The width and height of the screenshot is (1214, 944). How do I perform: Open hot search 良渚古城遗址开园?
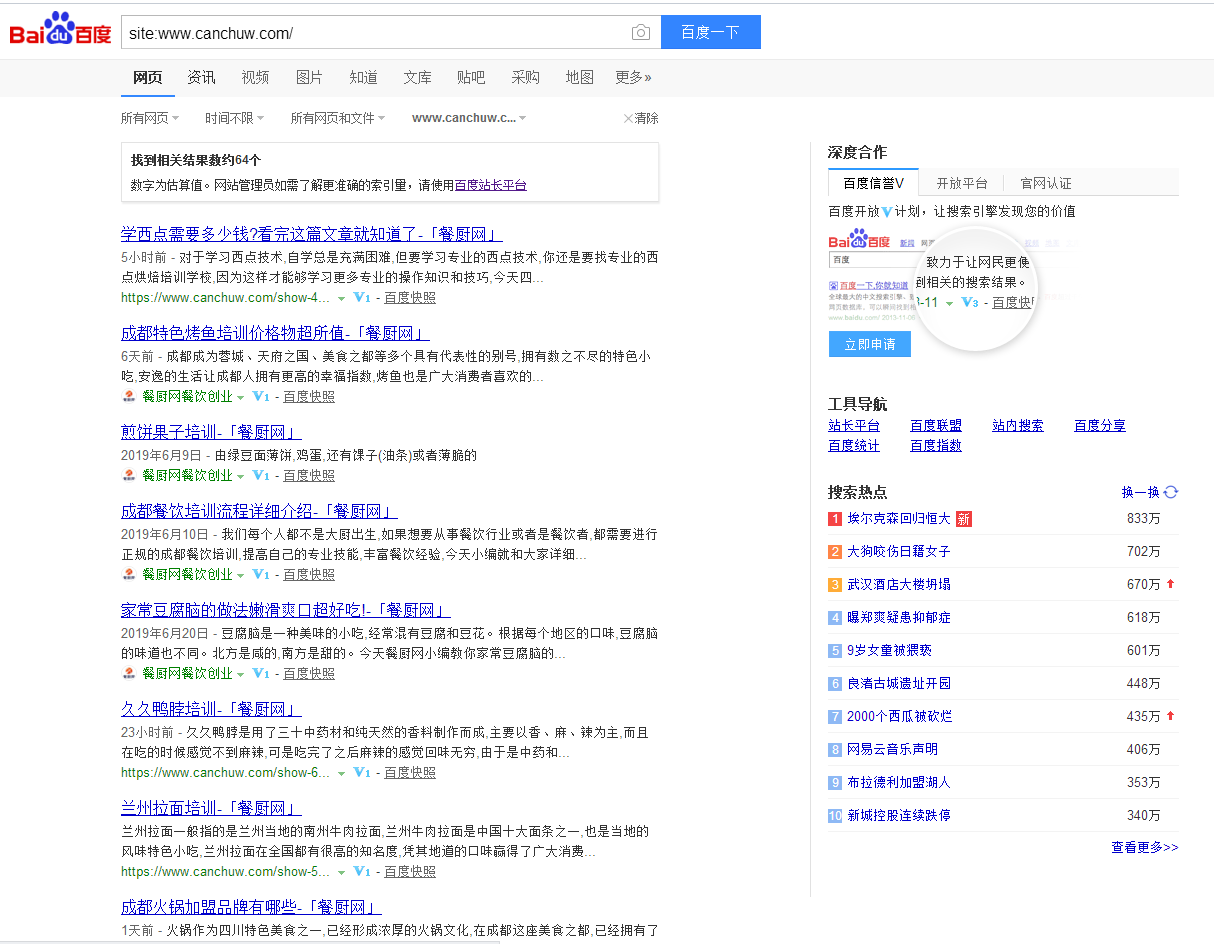899,684
